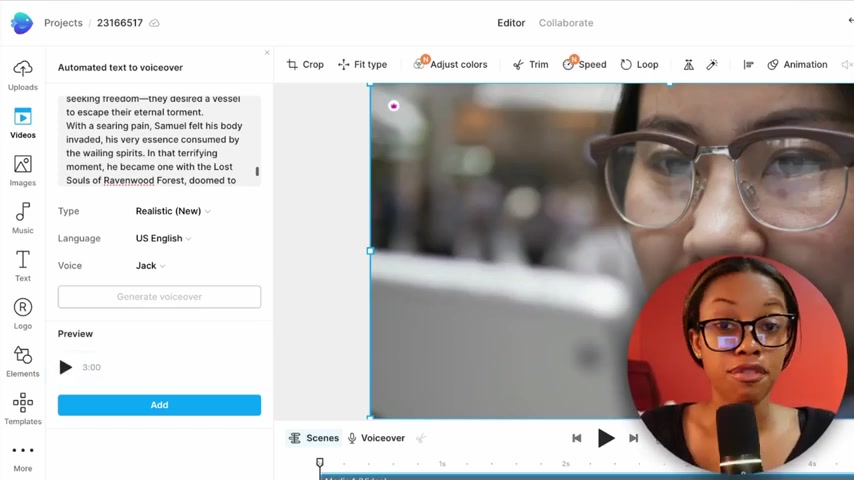Click the misspelled word Ravenwood
854x480 pixels.
pos(129,180)
